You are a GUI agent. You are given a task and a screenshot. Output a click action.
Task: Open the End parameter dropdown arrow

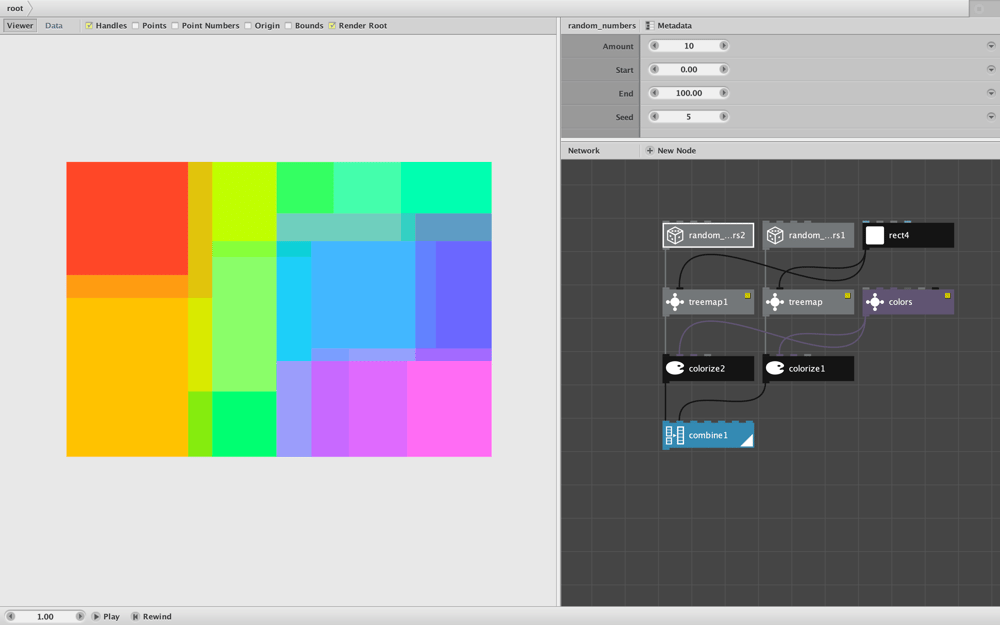point(990,93)
